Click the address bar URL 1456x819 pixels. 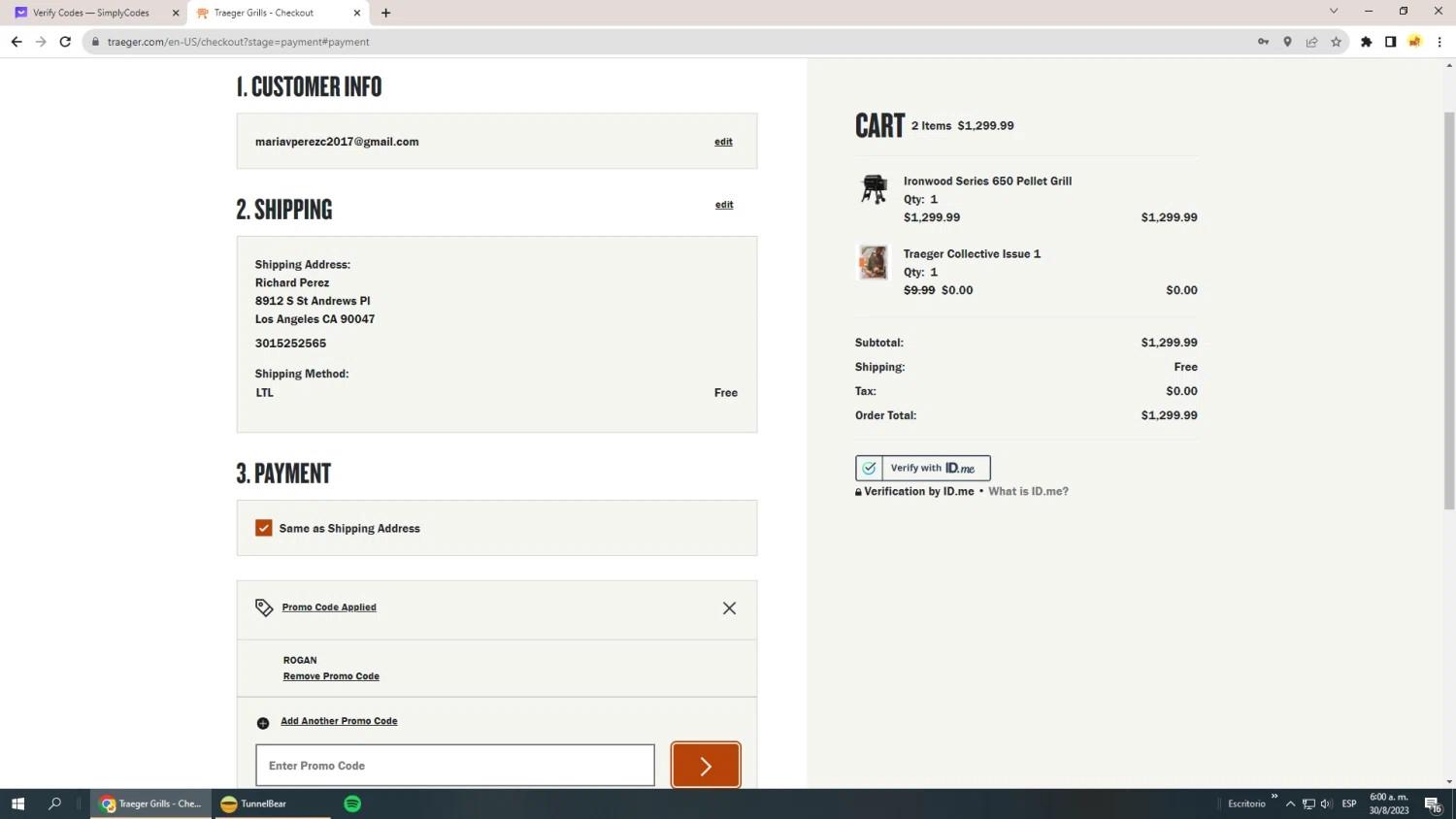239,42
